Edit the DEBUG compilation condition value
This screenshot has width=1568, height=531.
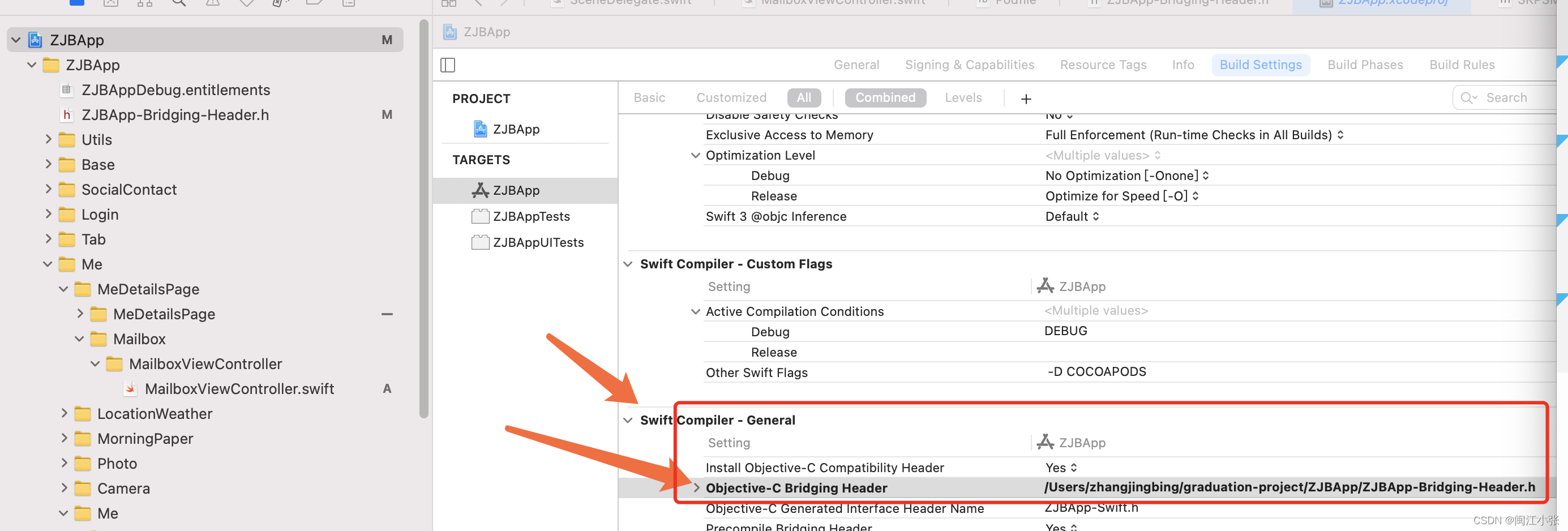tap(1065, 331)
